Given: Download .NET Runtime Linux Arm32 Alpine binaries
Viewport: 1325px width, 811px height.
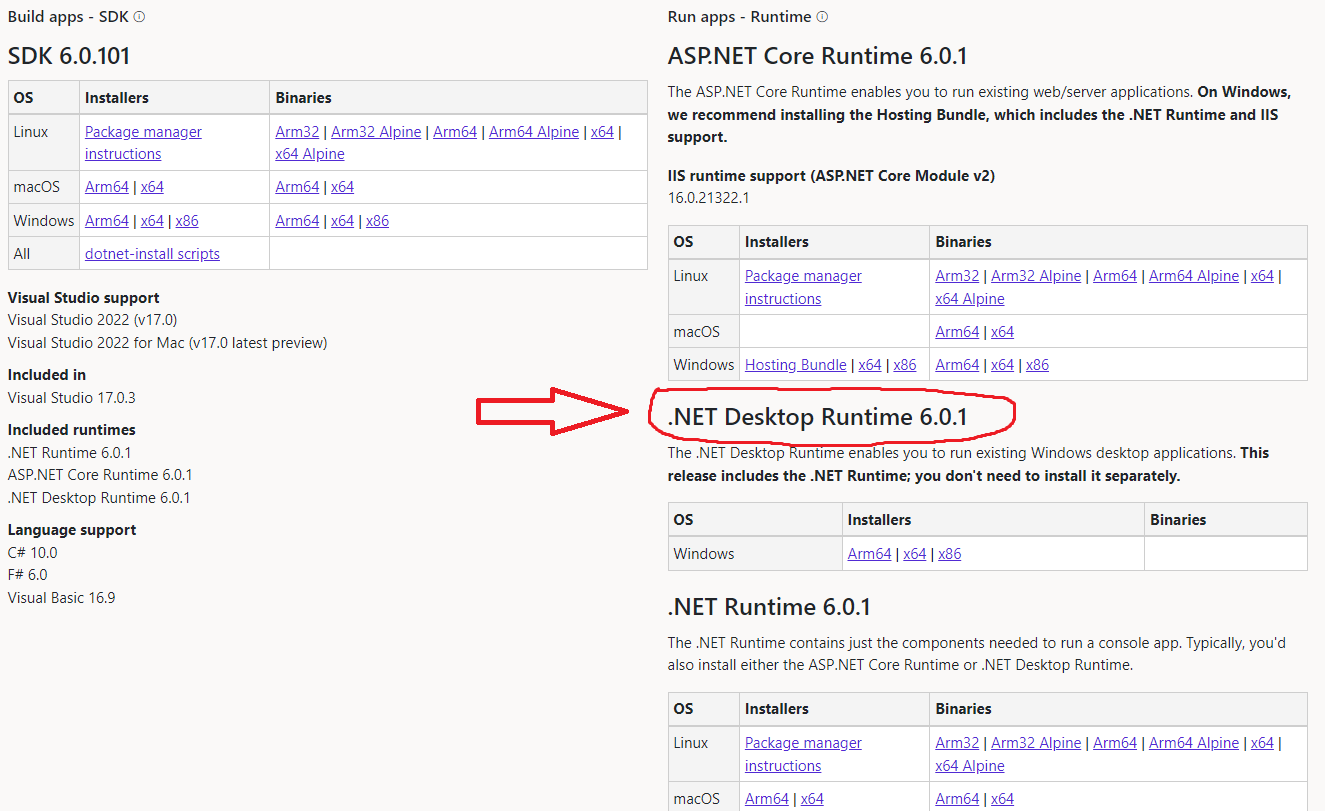Looking at the screenshot, I should point(1036,743).
